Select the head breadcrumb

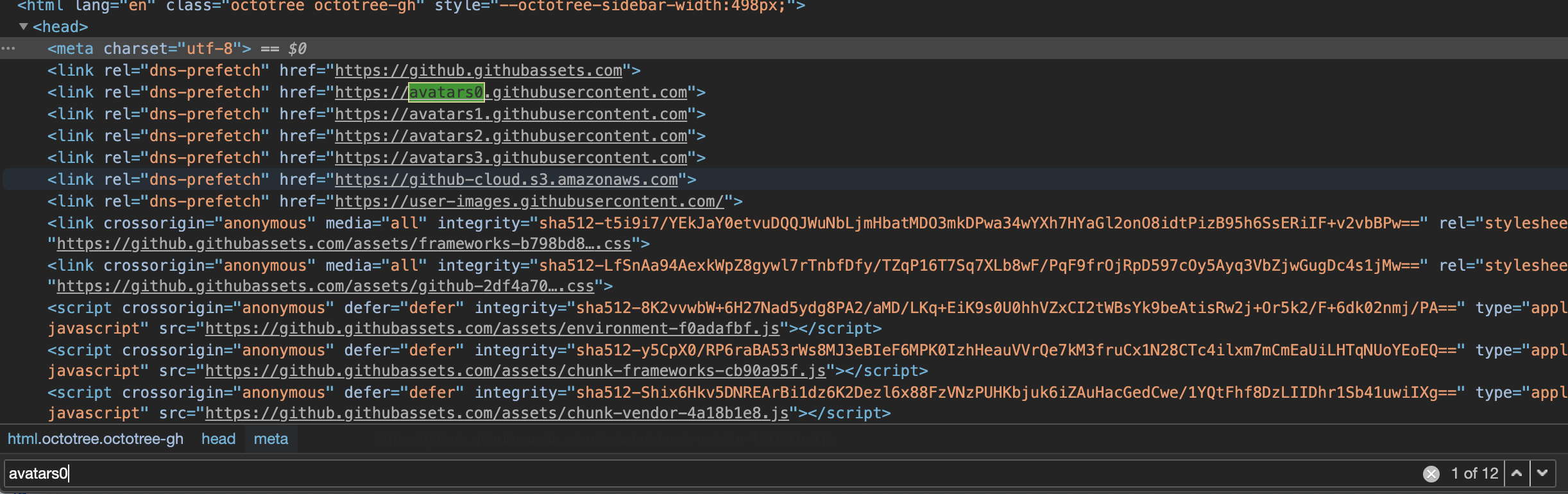pos(218,439)
